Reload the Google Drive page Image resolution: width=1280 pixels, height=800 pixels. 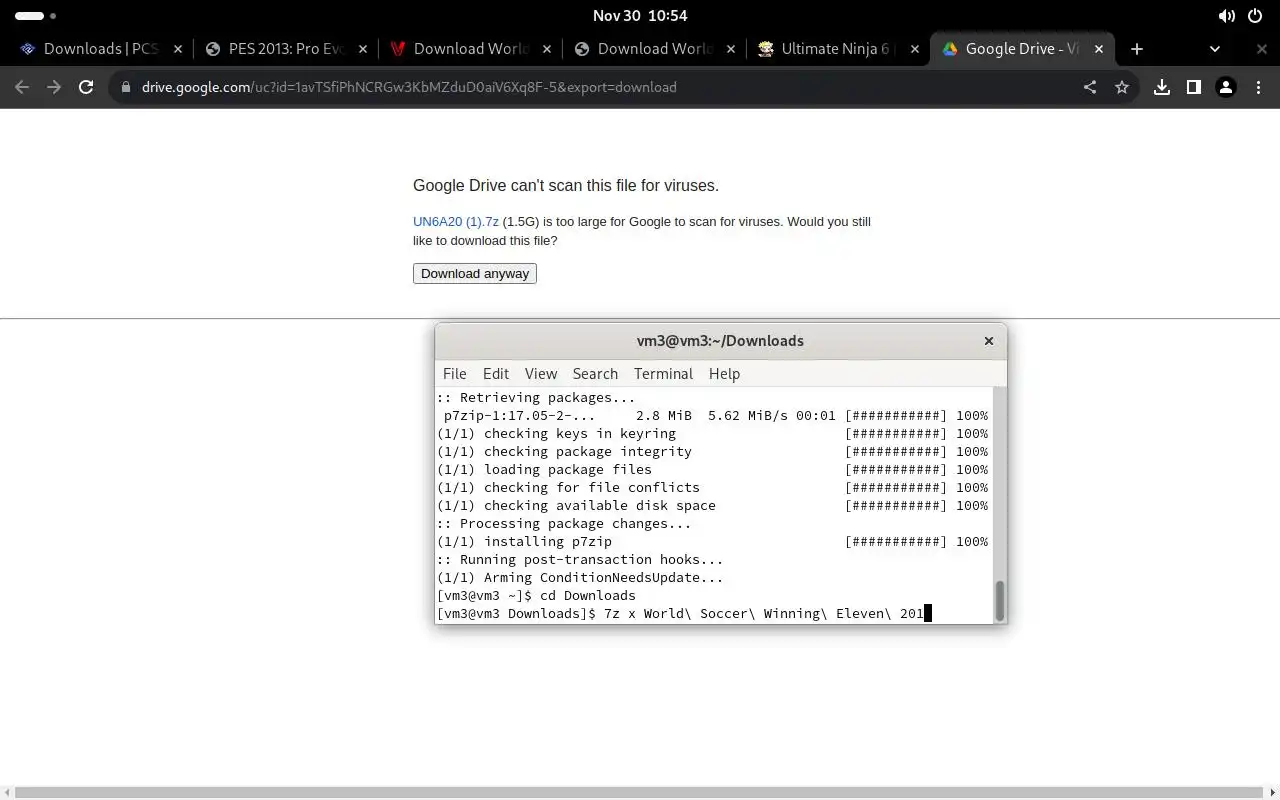86,87
